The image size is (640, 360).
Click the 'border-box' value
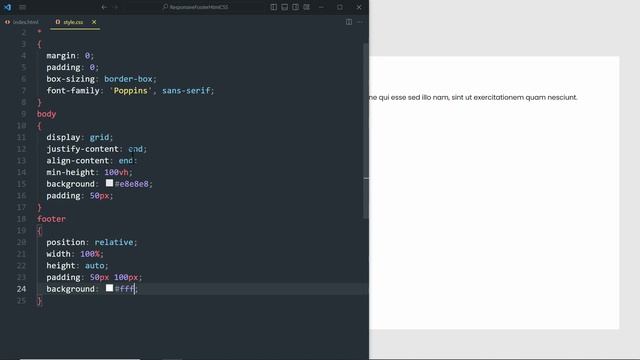pos(128,79)
